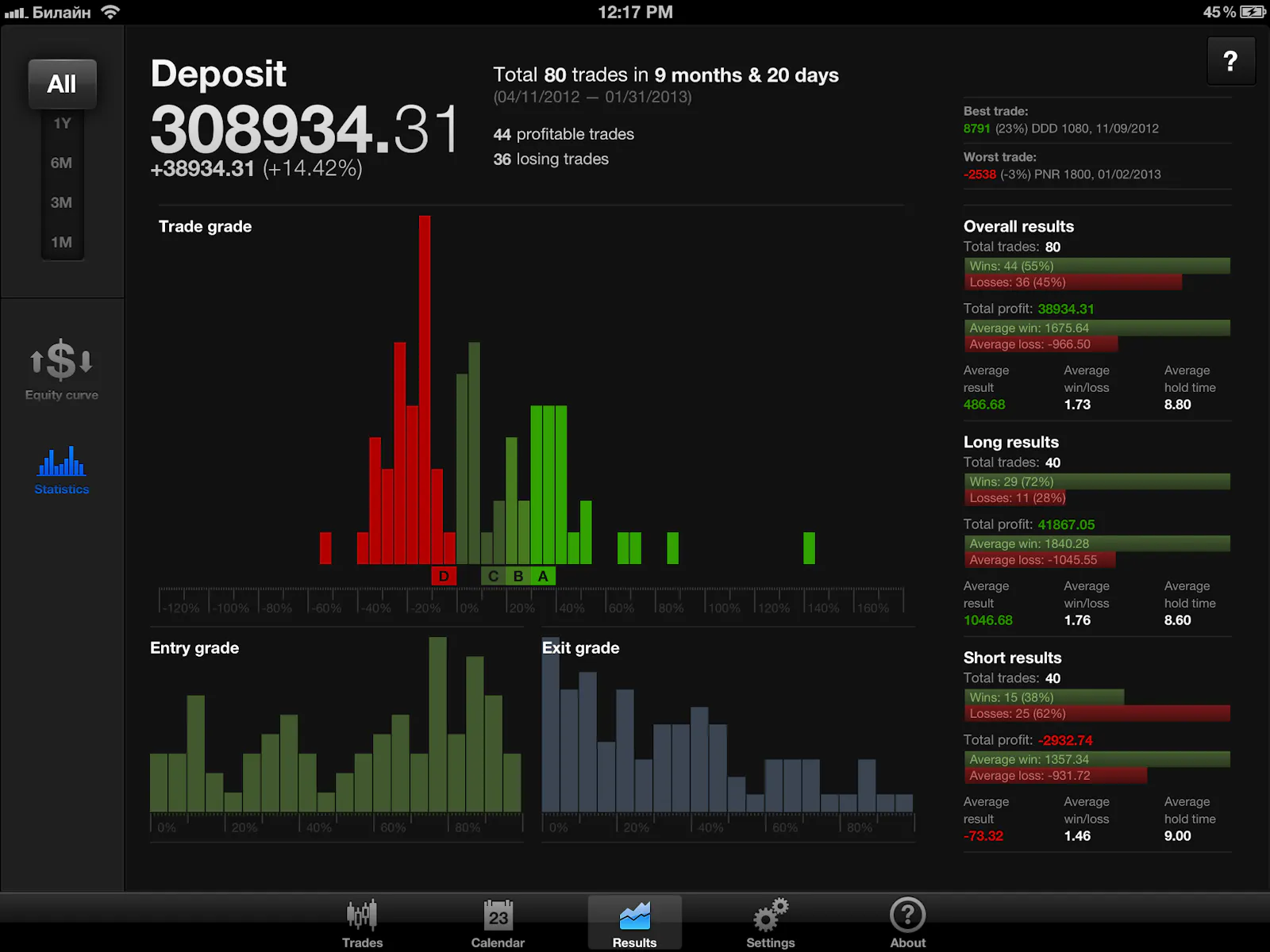This screenshot has height=952, width=1270.
Task: Click the Trade grade chart title
Action: click(x=205, y=227)
